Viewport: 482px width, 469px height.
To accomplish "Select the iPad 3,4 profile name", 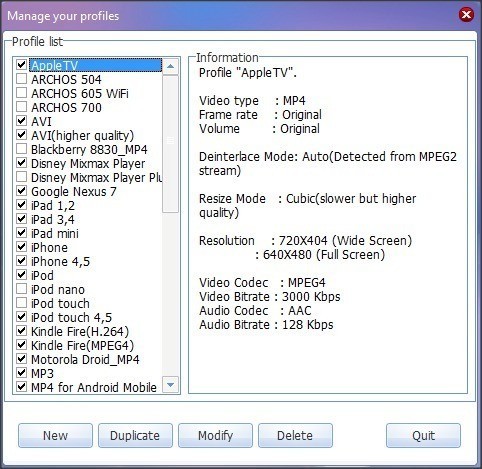I will click(53, 219).
